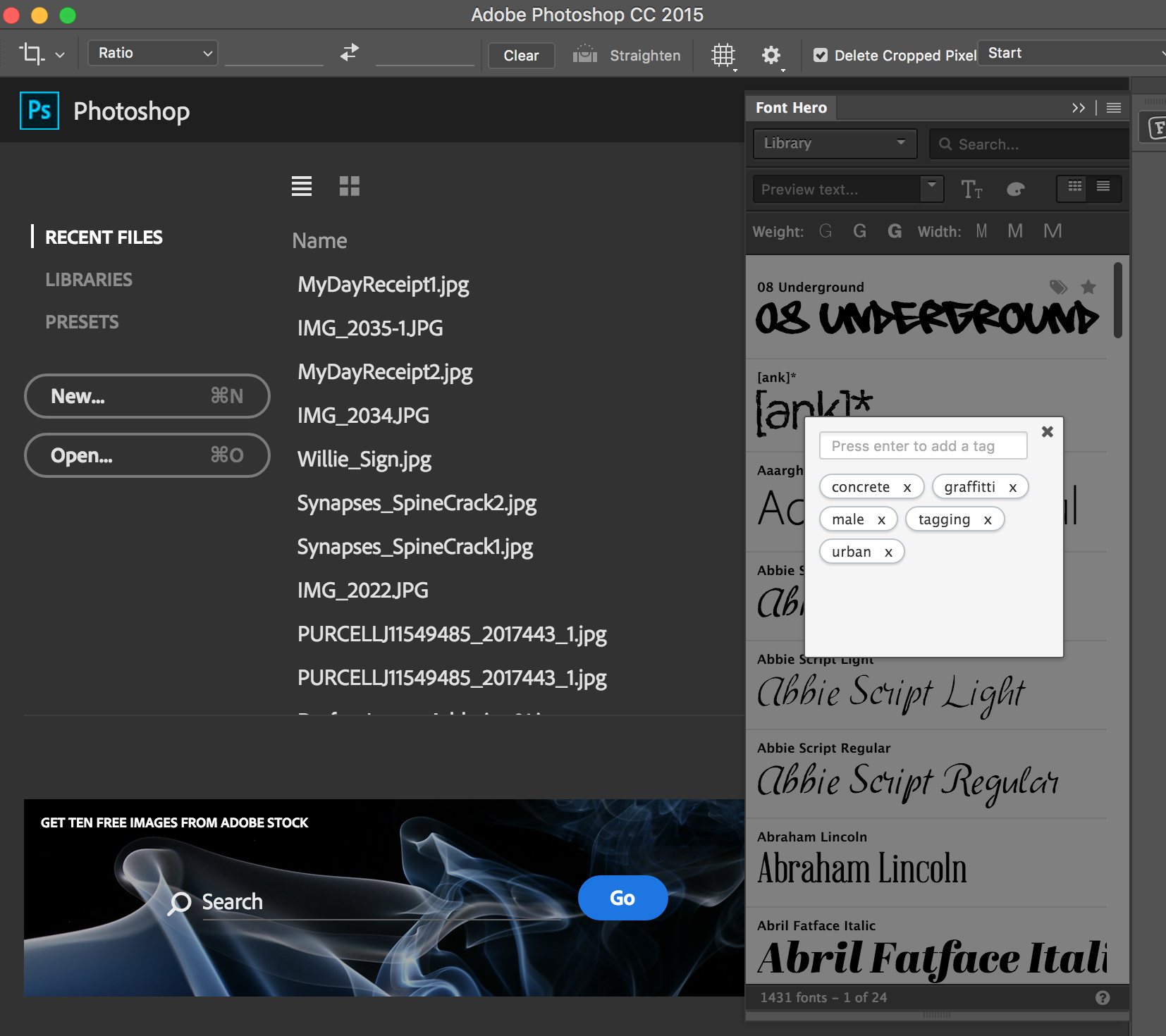Open the Start workspace dropdown

(1072, 53)
